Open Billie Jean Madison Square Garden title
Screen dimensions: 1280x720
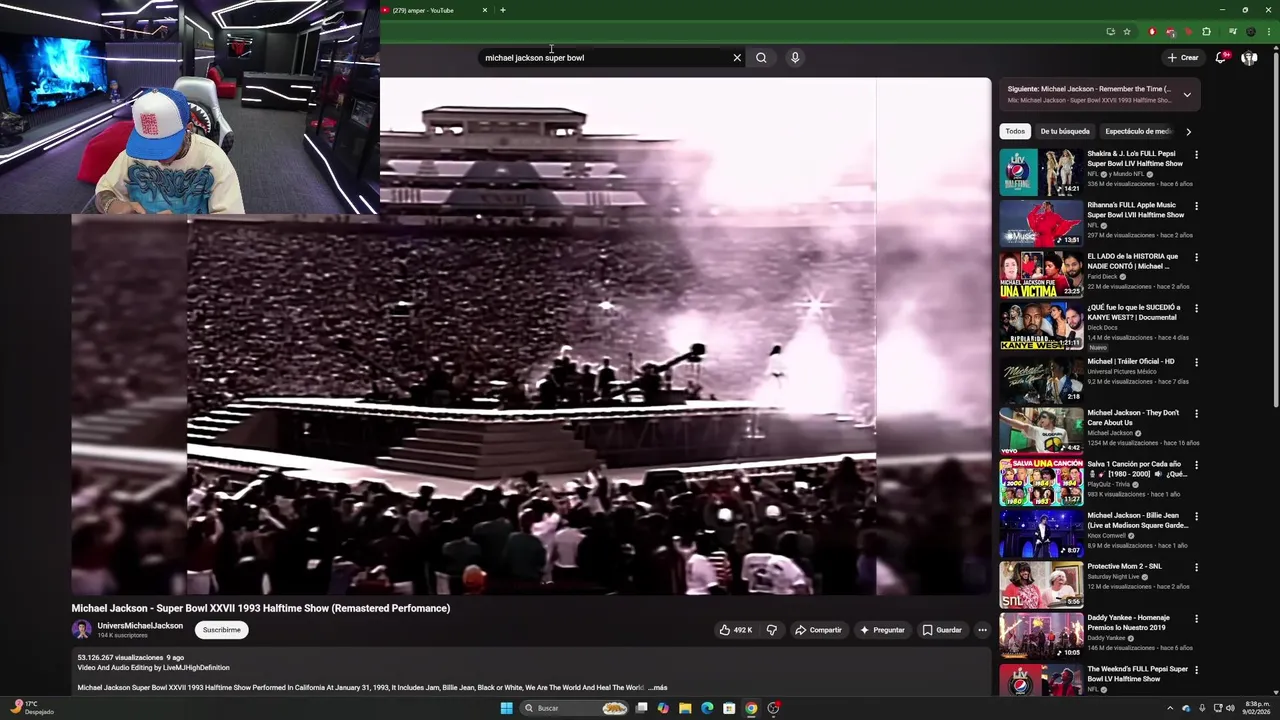coord(1138,520)
